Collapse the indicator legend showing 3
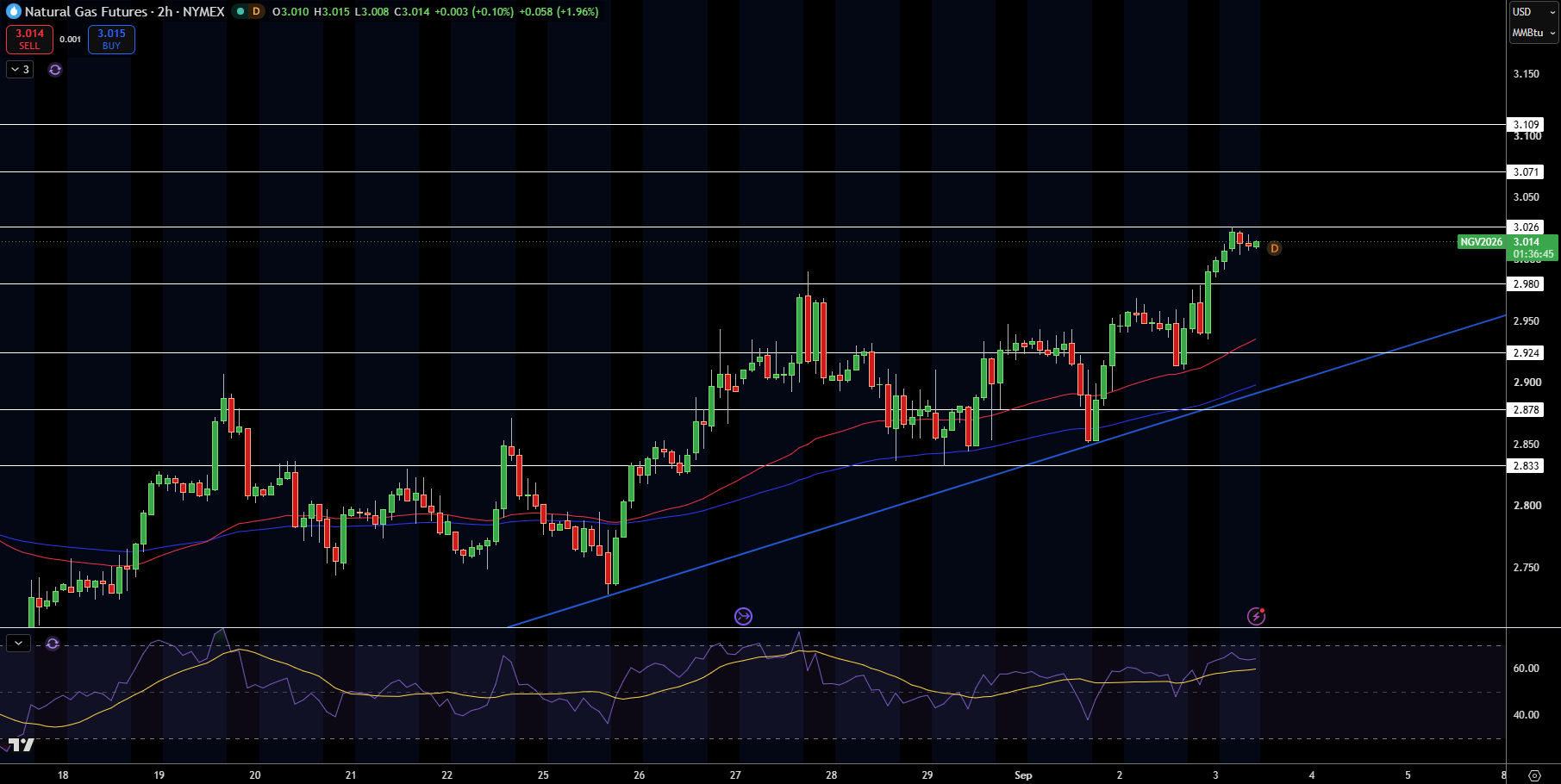Viewport: 1561px width, 784px height. (20, 70)
